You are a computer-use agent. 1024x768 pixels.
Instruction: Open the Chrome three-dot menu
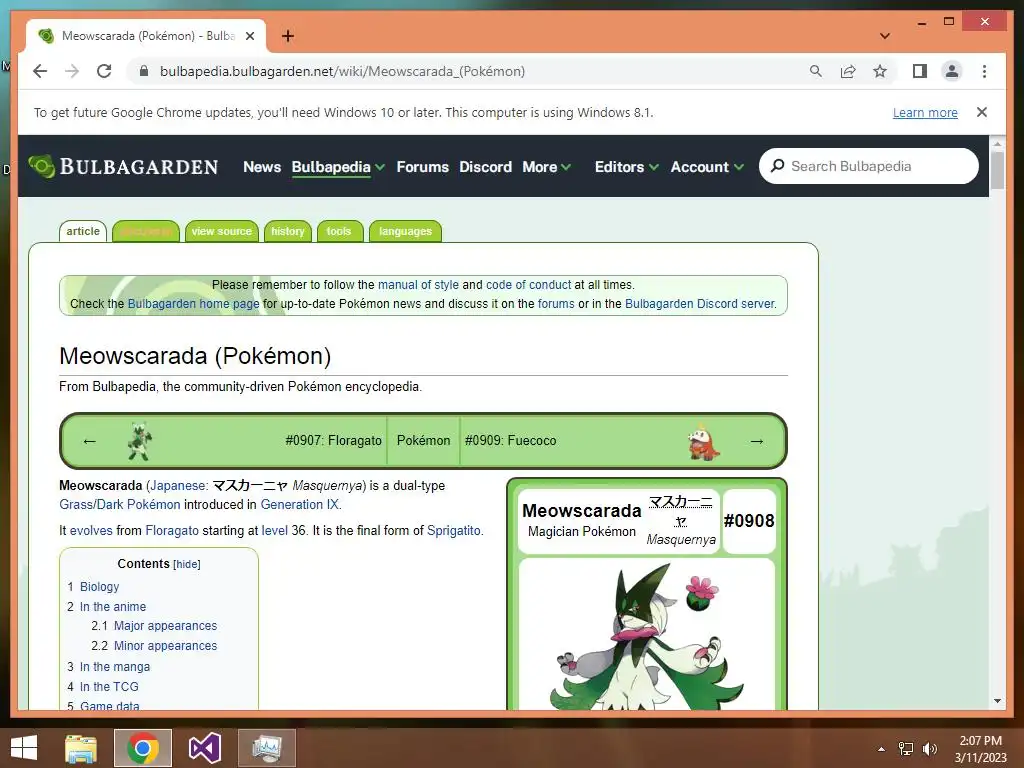click(984, 71)
